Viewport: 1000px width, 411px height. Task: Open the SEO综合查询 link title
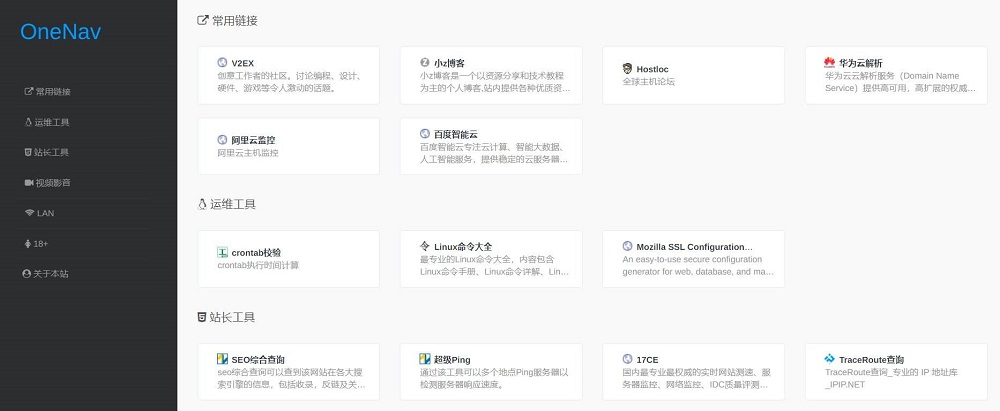coord(258,360)
